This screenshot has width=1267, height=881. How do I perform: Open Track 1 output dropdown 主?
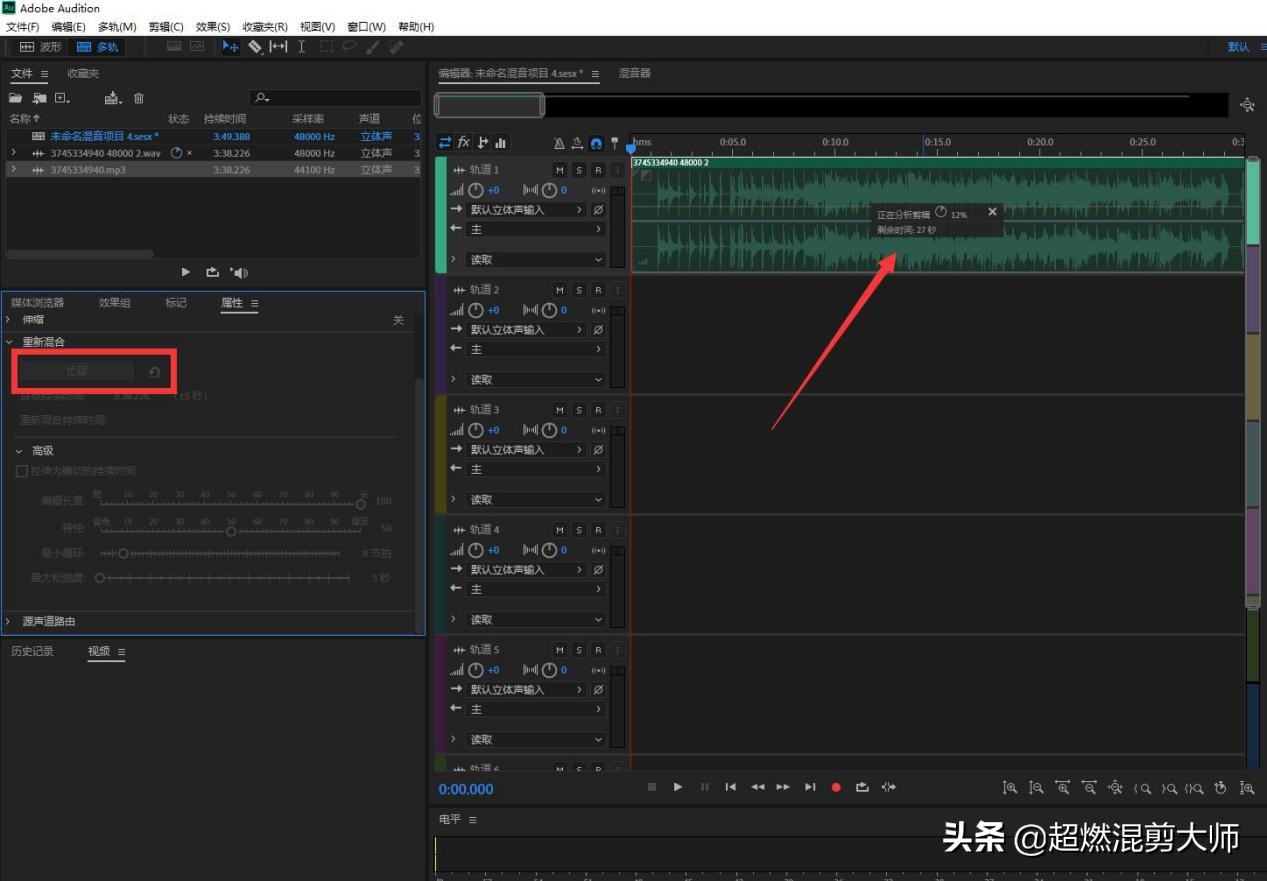(536, 229)
